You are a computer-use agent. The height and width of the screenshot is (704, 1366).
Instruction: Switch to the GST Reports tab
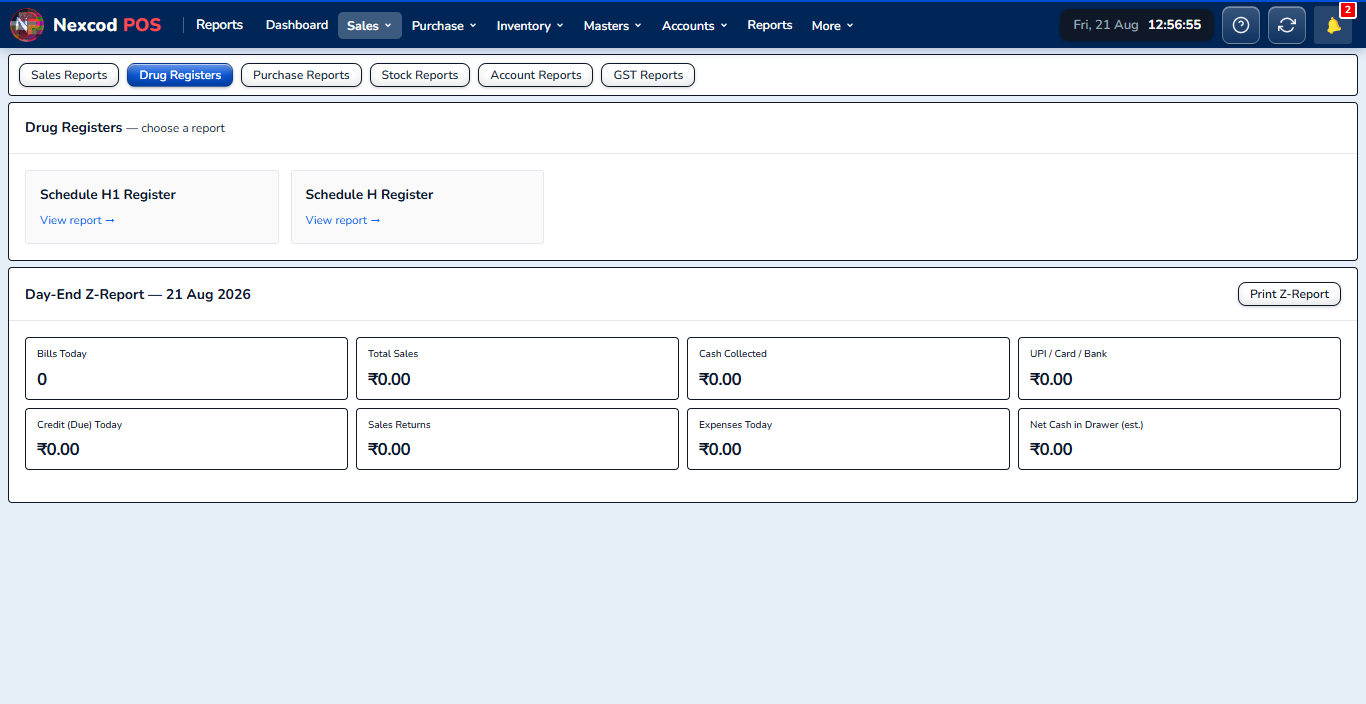click(648, 75)
